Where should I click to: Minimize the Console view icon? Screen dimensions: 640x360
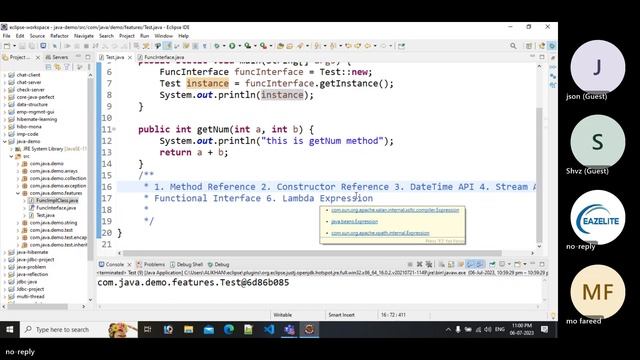(x=533, y=264)
